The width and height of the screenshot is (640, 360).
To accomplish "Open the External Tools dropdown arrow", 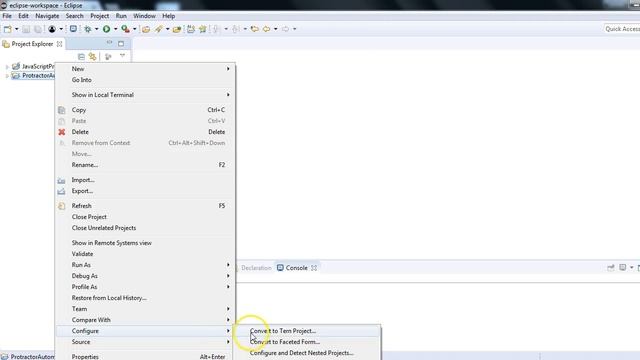I will pyautogui.click(x=135, y=29).
